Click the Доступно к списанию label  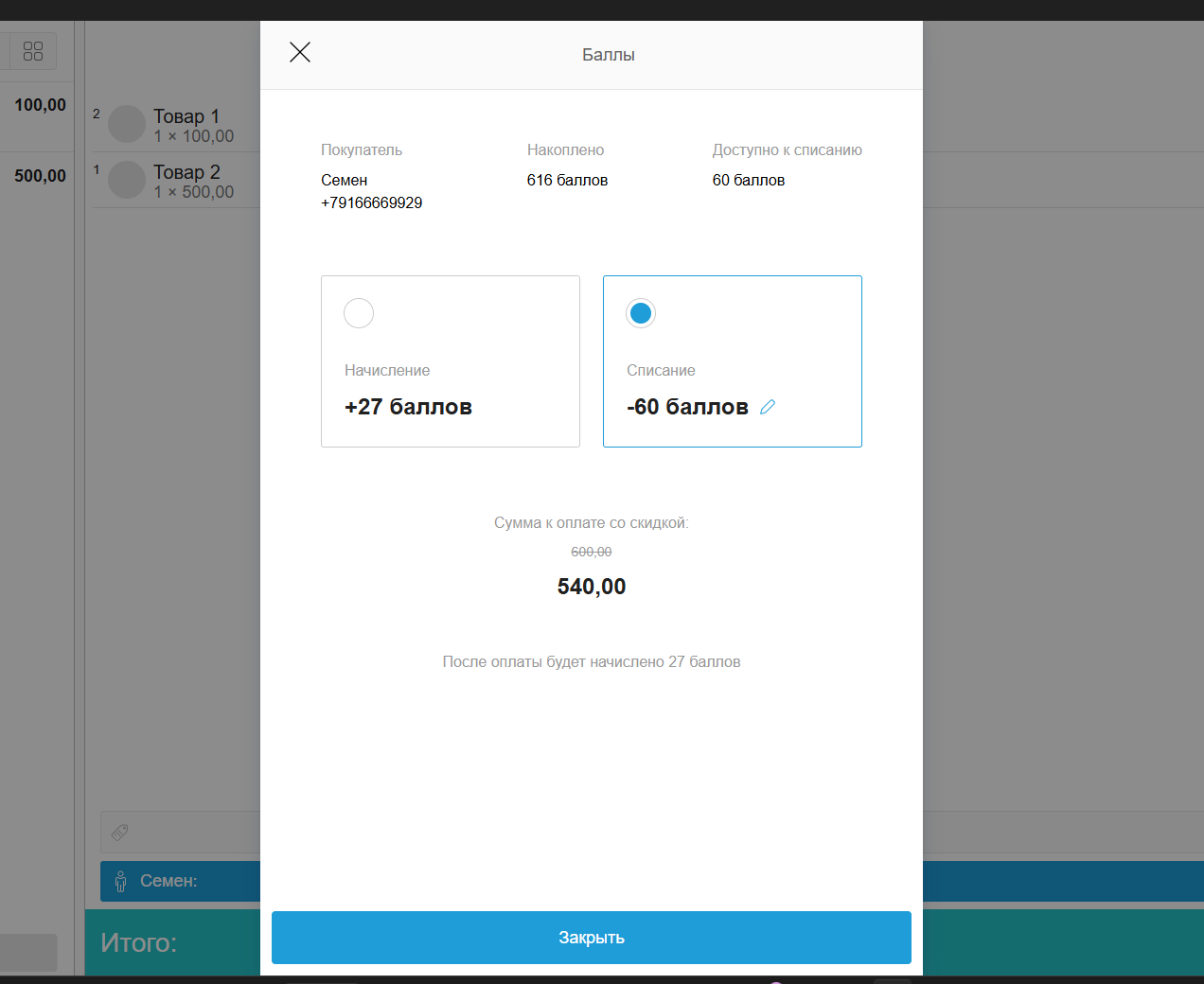tap(788, 149)
